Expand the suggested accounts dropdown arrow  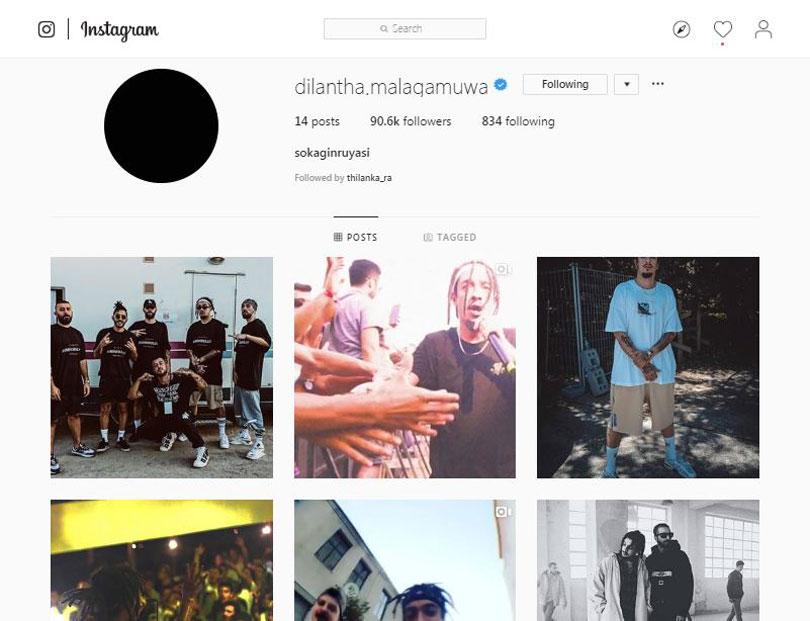coord(627,84)
